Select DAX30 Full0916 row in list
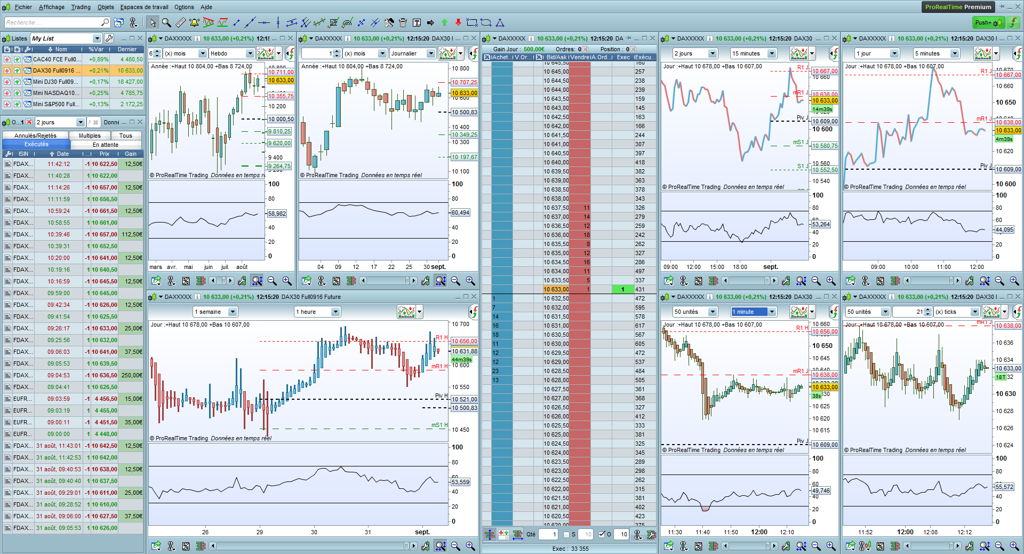Image resolution: width=1024 pixels, height=554 pixels. (x=72, y=71)
